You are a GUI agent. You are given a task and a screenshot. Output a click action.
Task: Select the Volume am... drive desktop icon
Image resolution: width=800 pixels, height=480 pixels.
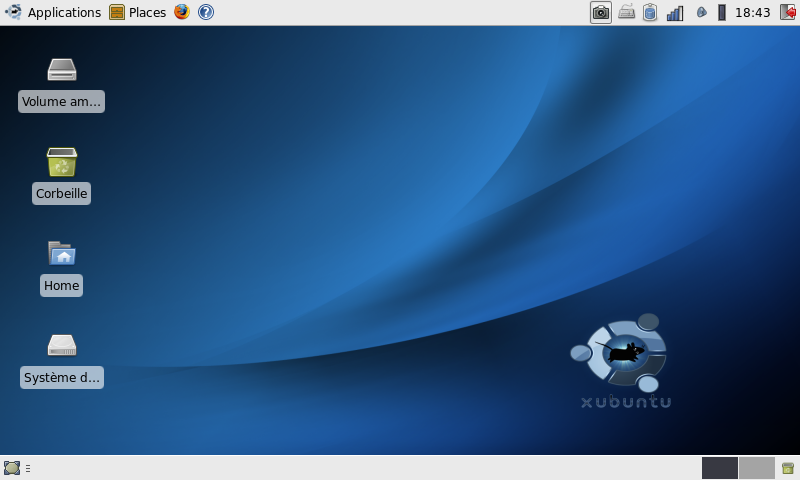pos(62,69)
